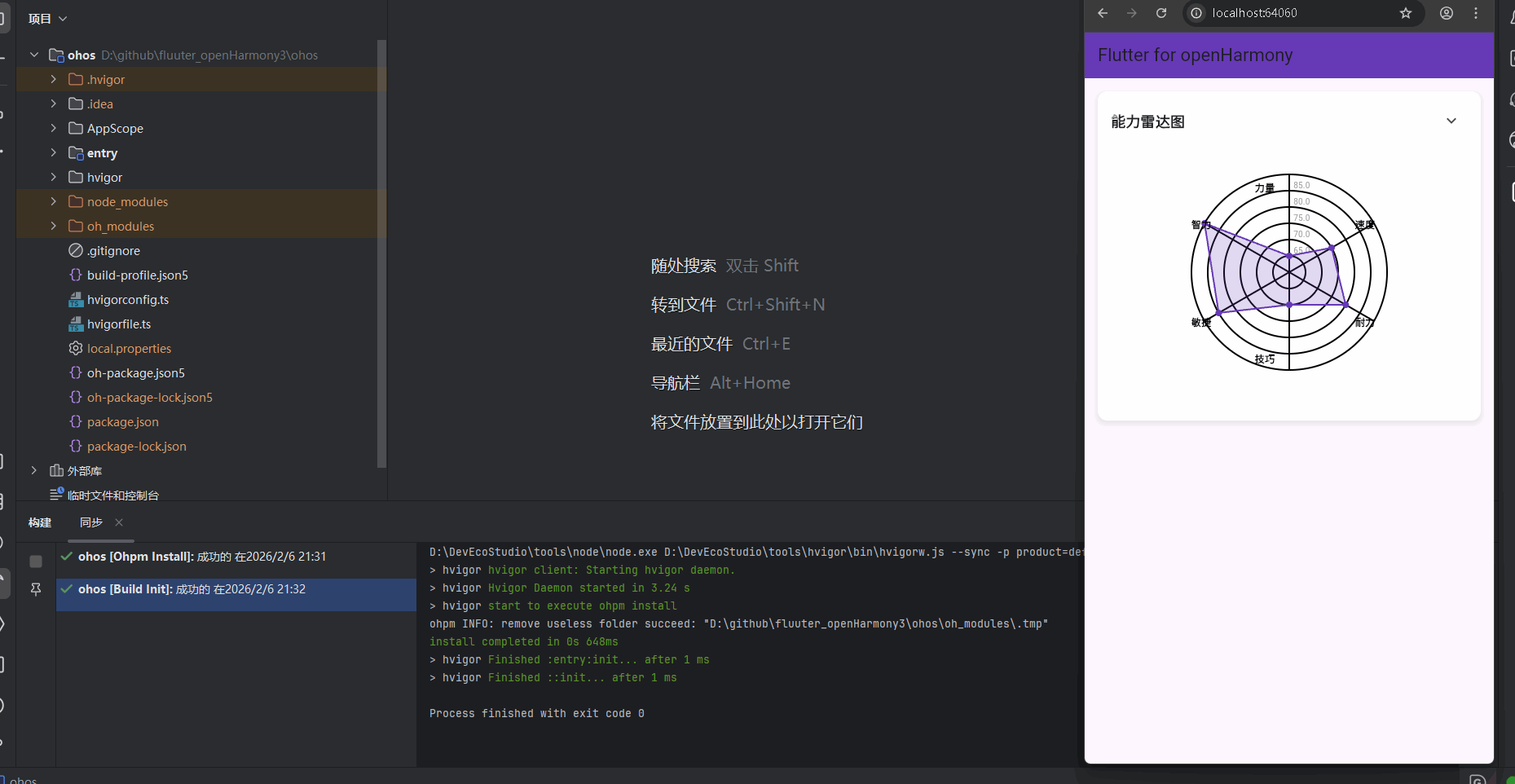Open local.properties file

129,348
